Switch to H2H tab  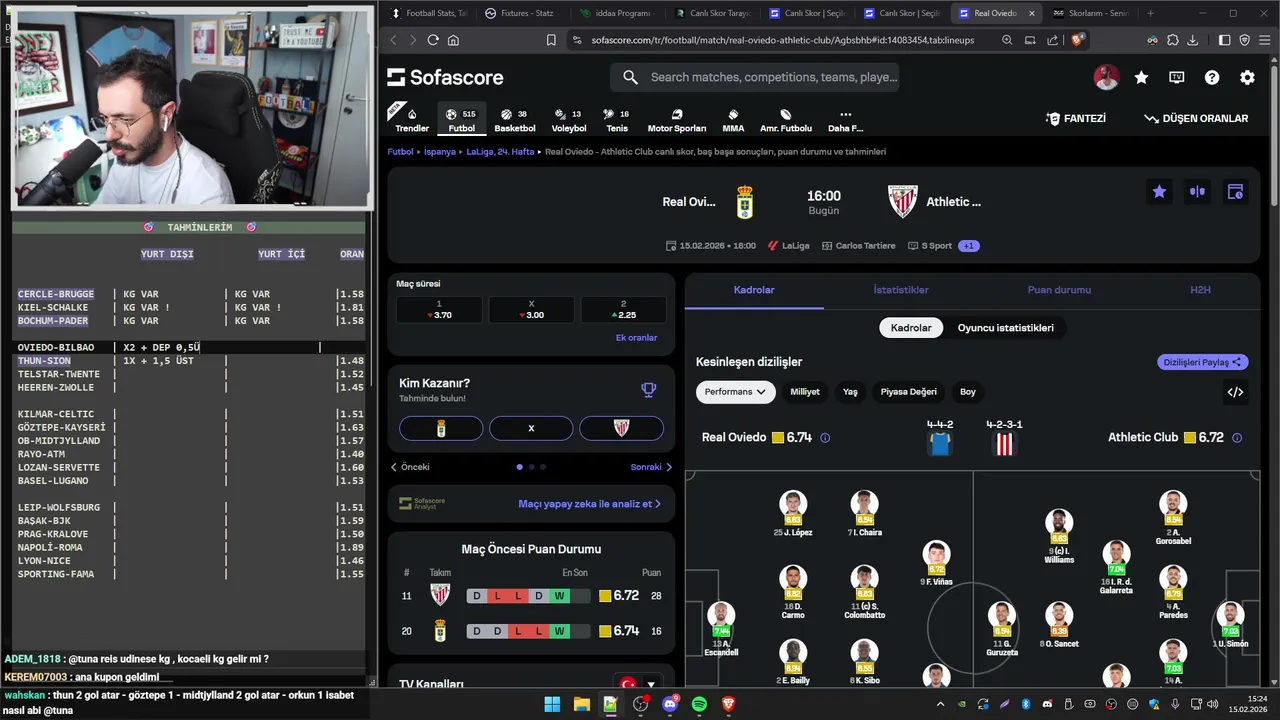(1200, 290)
